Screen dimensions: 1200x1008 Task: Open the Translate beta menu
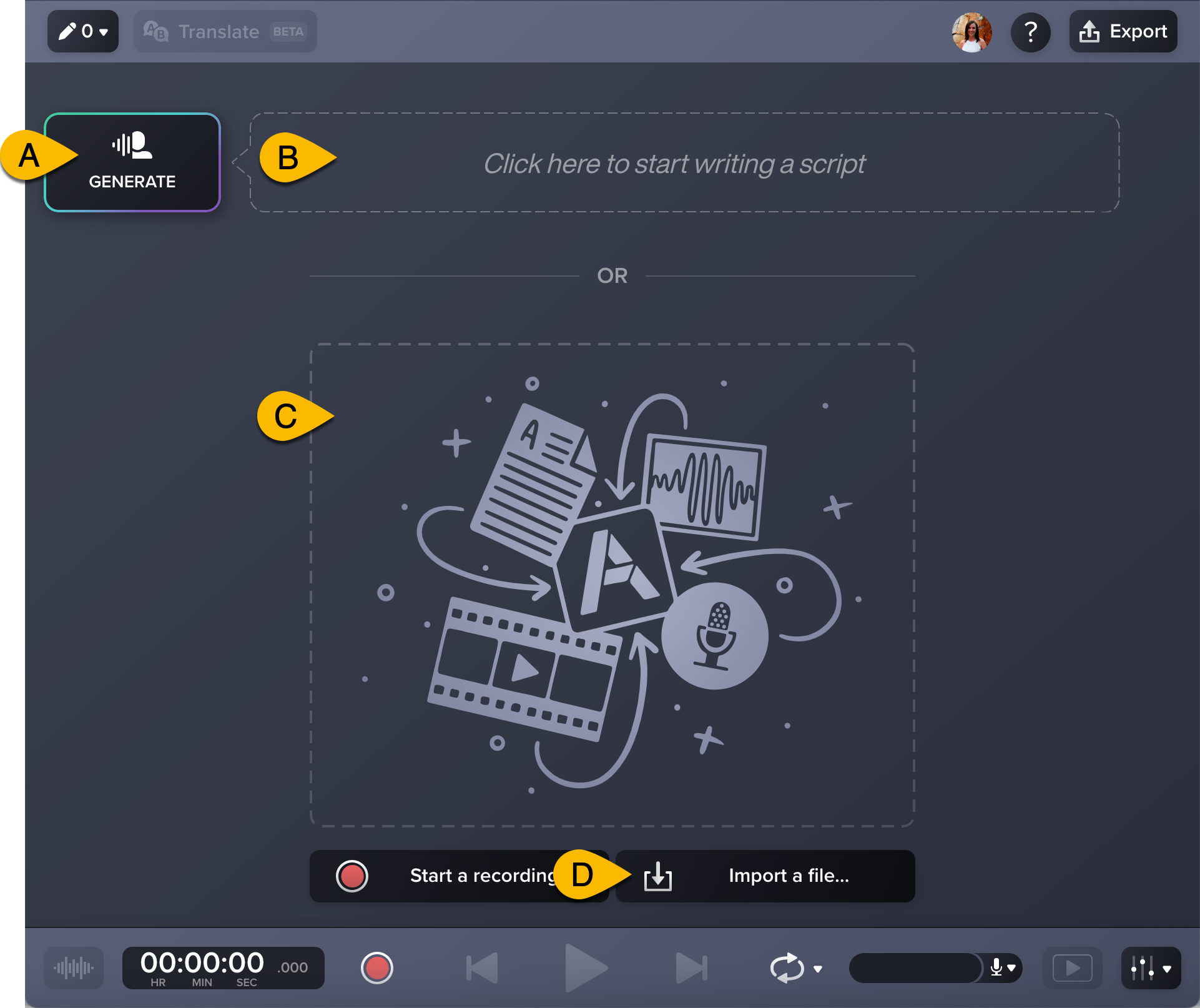pos(224,30)
